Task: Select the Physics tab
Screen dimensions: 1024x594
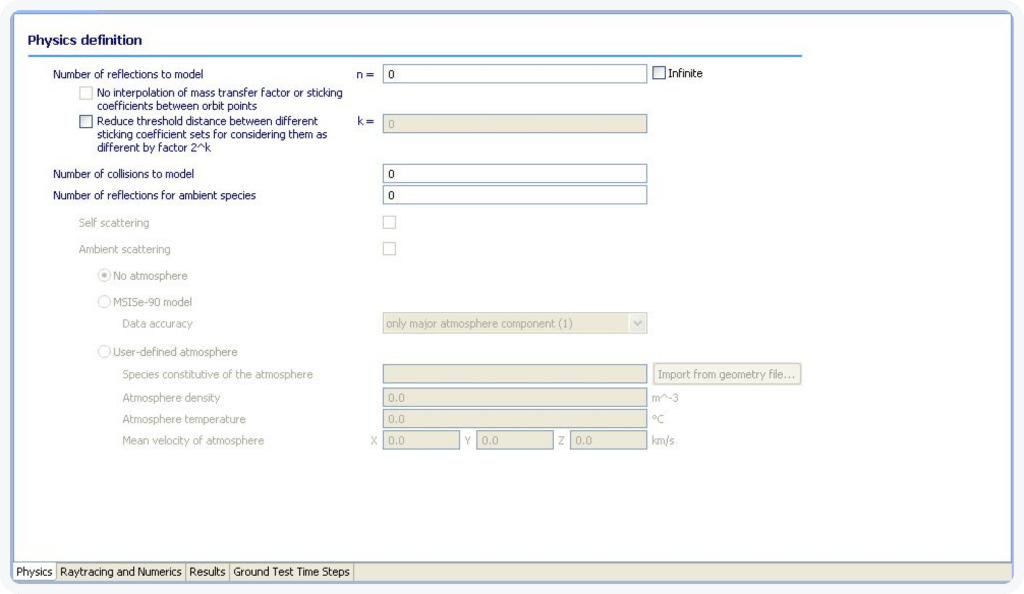Action: (33, 572)
